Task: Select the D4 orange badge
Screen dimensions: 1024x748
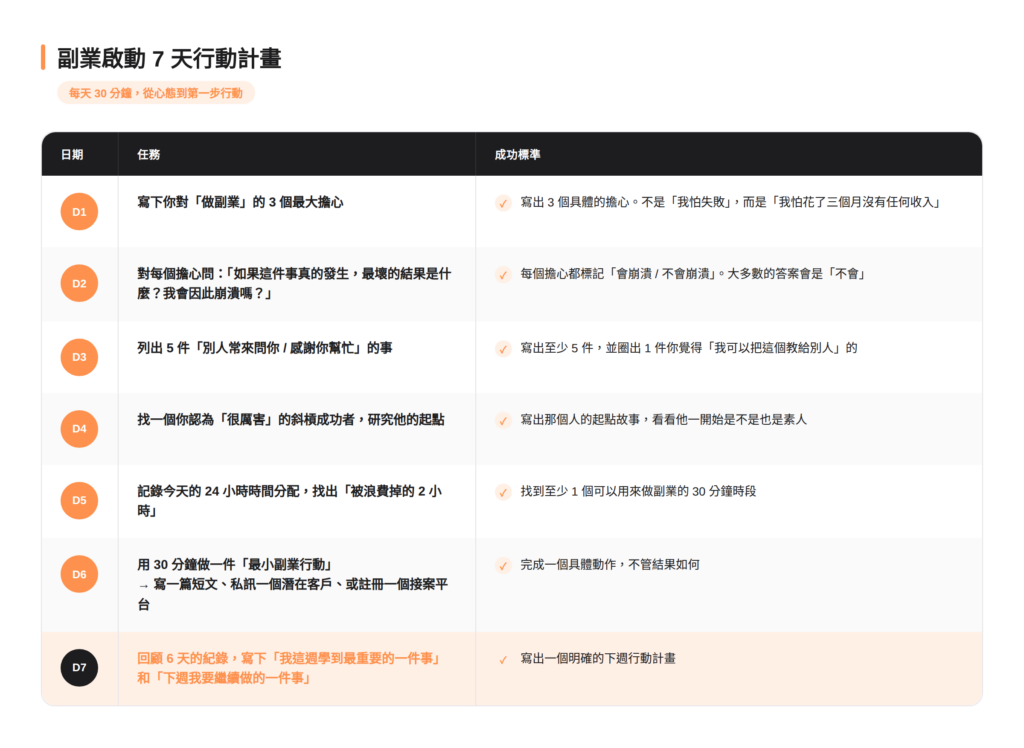Action: (x=79, y=429)
